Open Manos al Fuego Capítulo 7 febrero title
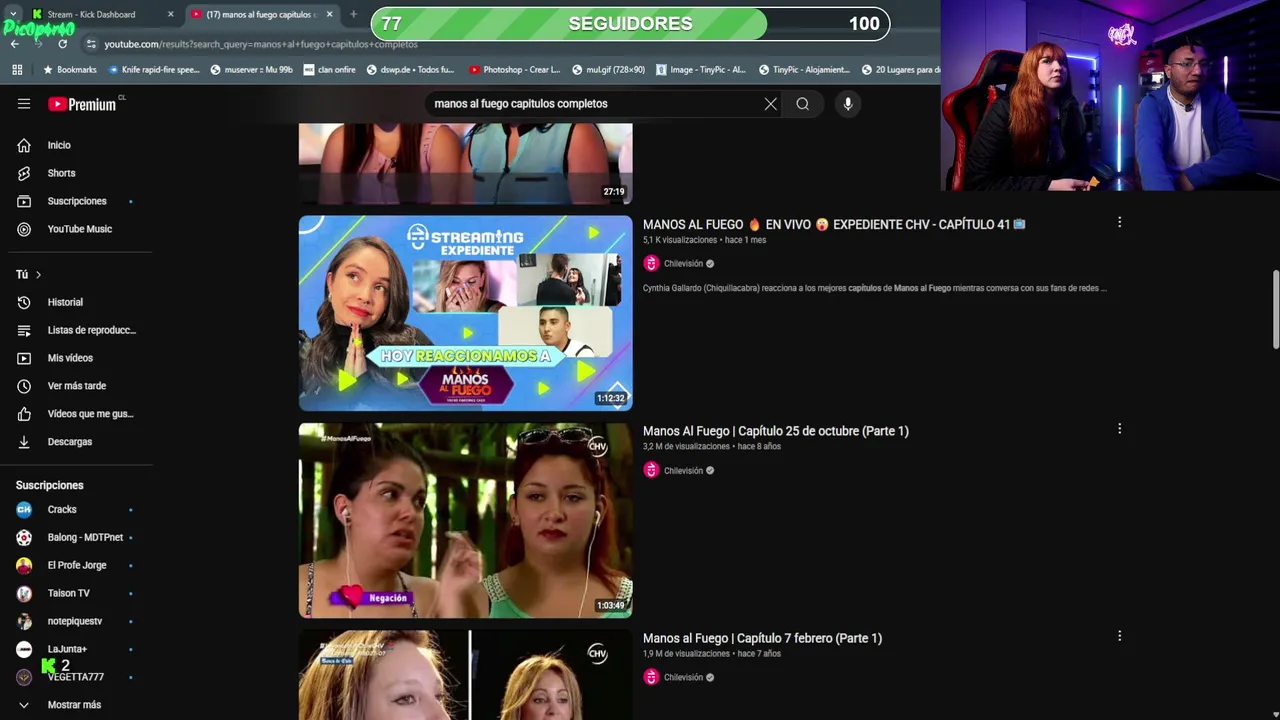This screenshot has width=1280, height=720. point(762,638)
